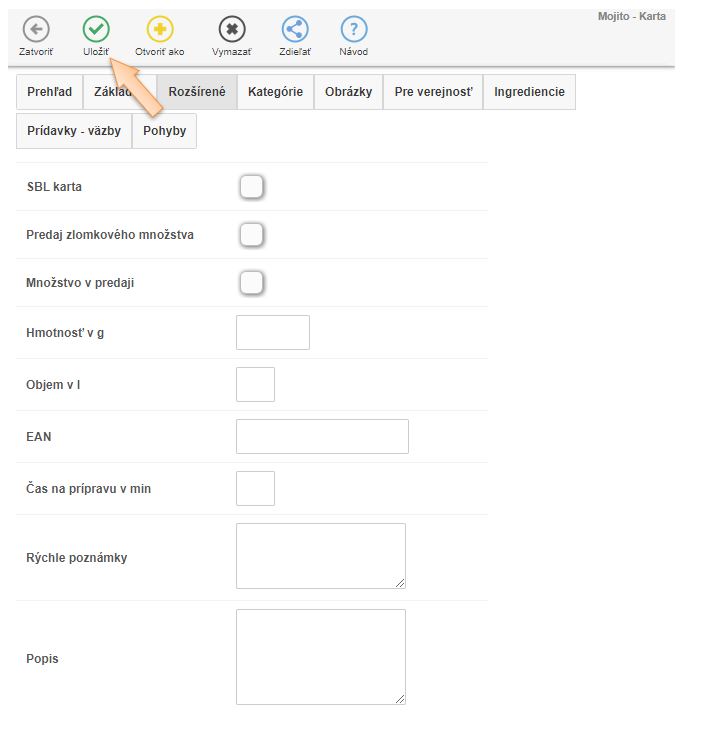Select the Pre verejnosť tab
This screenshot has height=742, width=728.
tap(433, 92)
